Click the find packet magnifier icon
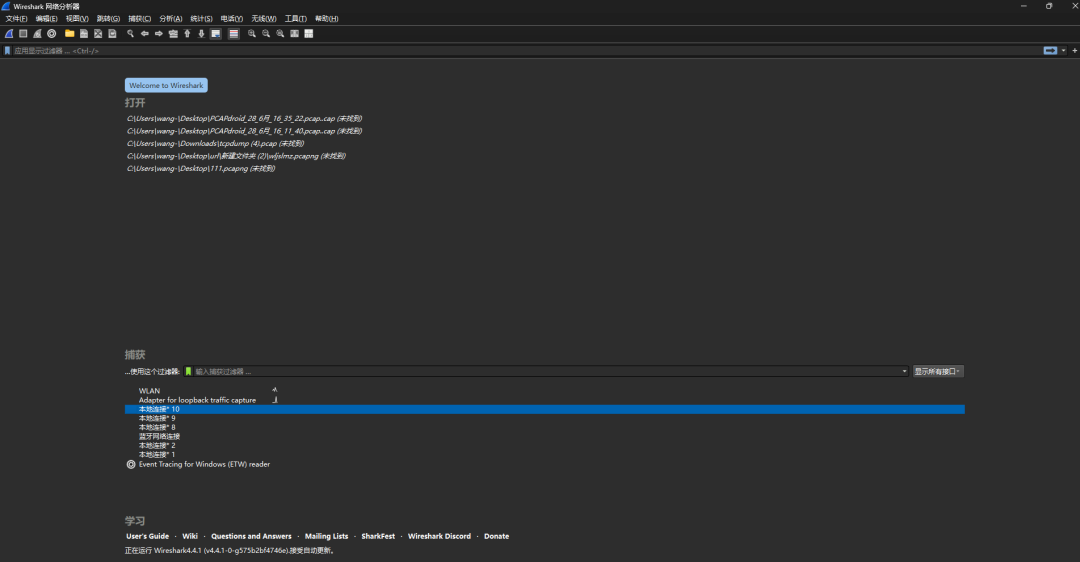The image size is (1080, 562). (x=130, y=33)
